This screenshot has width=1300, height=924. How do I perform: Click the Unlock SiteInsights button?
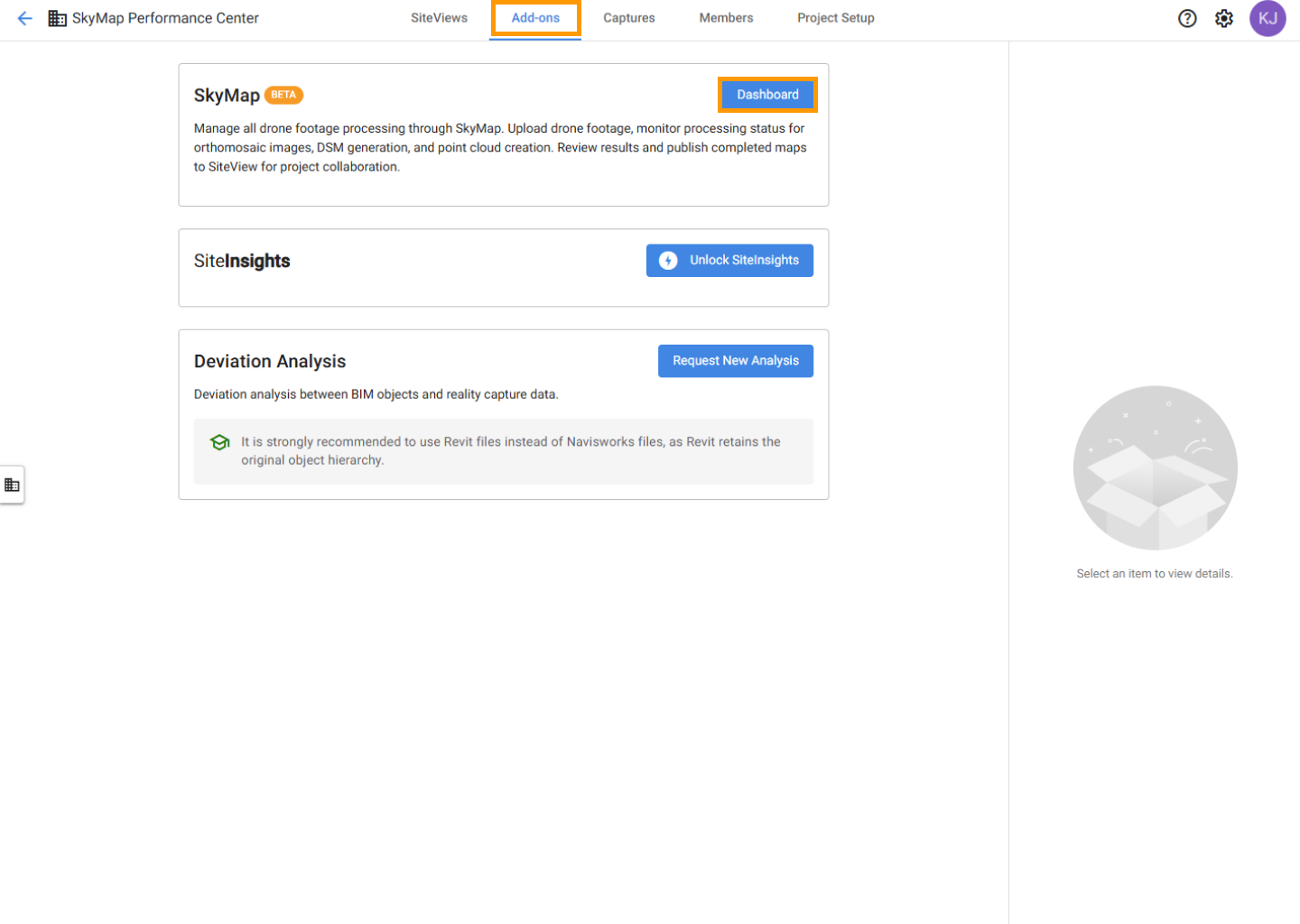click(729, 261)
